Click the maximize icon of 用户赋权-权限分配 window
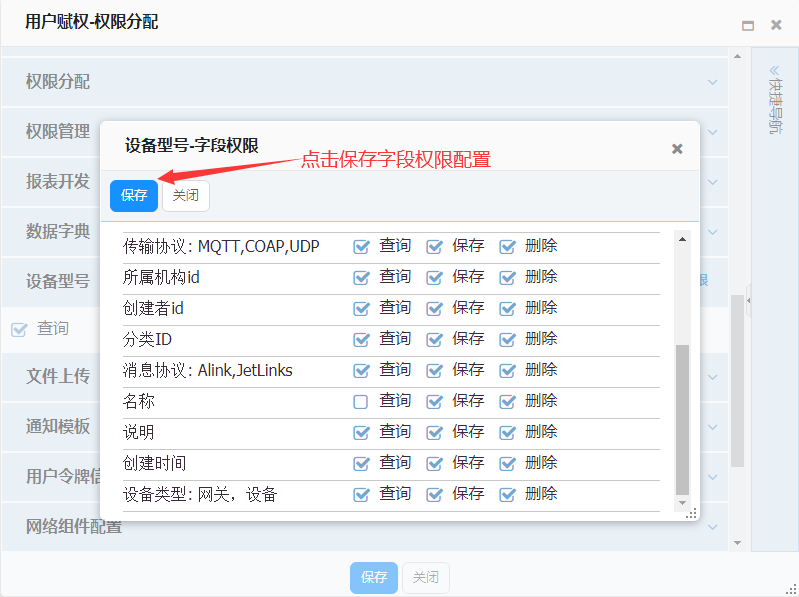799x597 pixels. click(748, 25)
